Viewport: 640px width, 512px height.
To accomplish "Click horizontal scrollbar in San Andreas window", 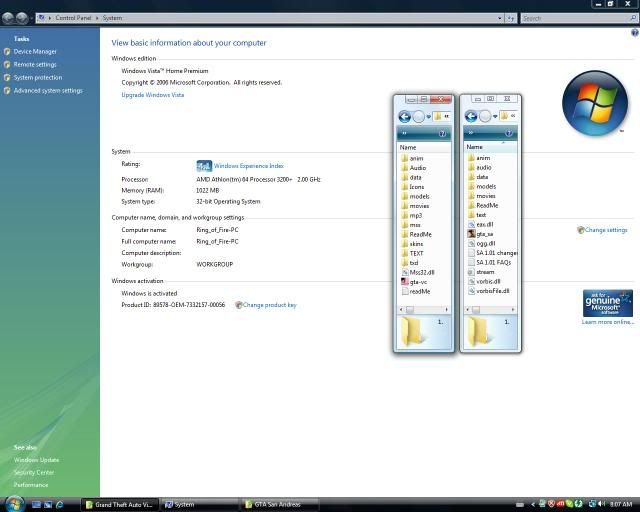I will [491, 310].
